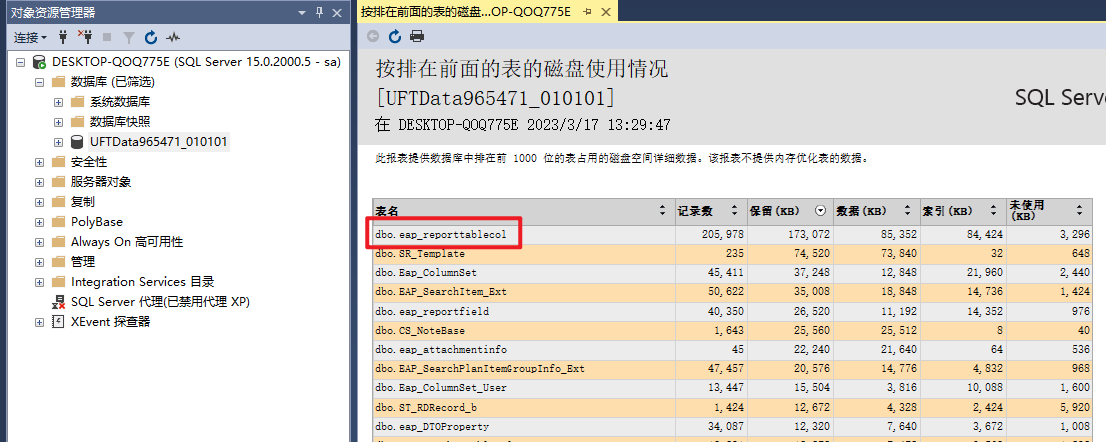Screen dimensions: 1106x442
Task: Open the Object Explorer window position dropdown arrow
Action: point(302,13)
